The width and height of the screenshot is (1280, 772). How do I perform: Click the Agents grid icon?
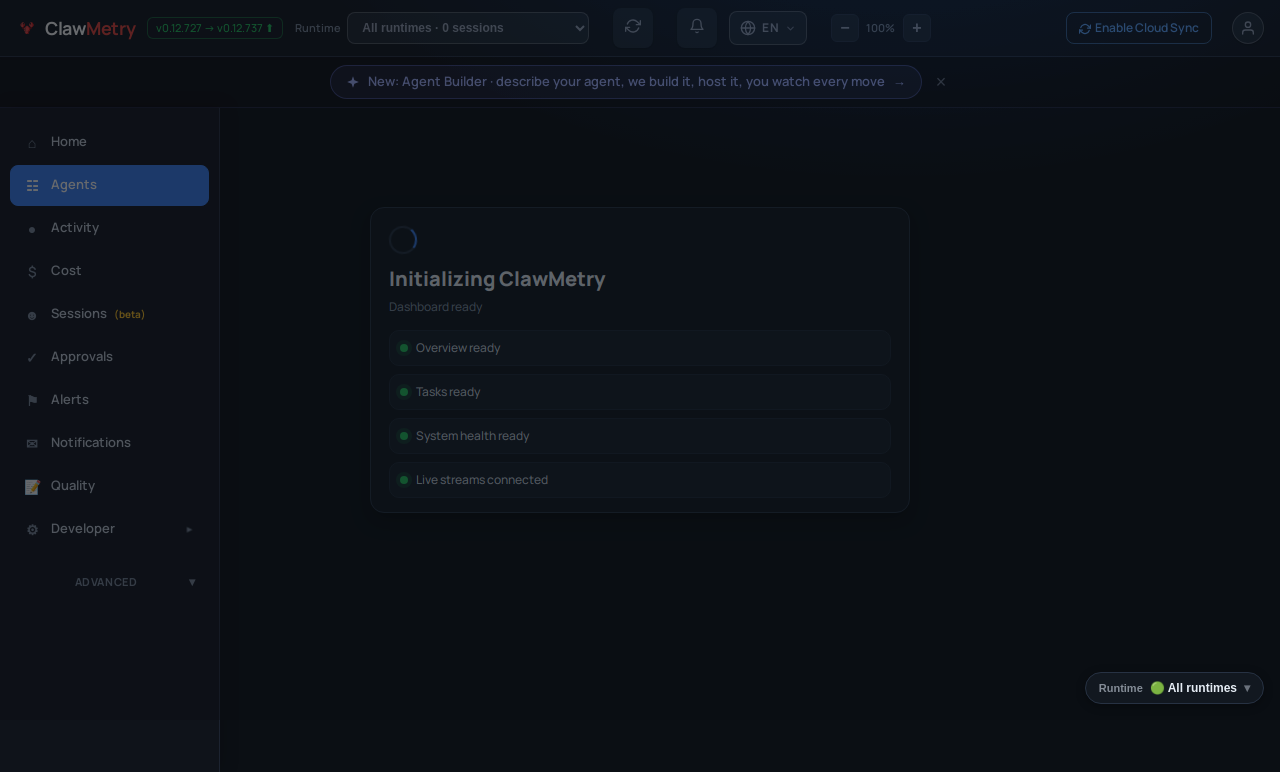32,186
